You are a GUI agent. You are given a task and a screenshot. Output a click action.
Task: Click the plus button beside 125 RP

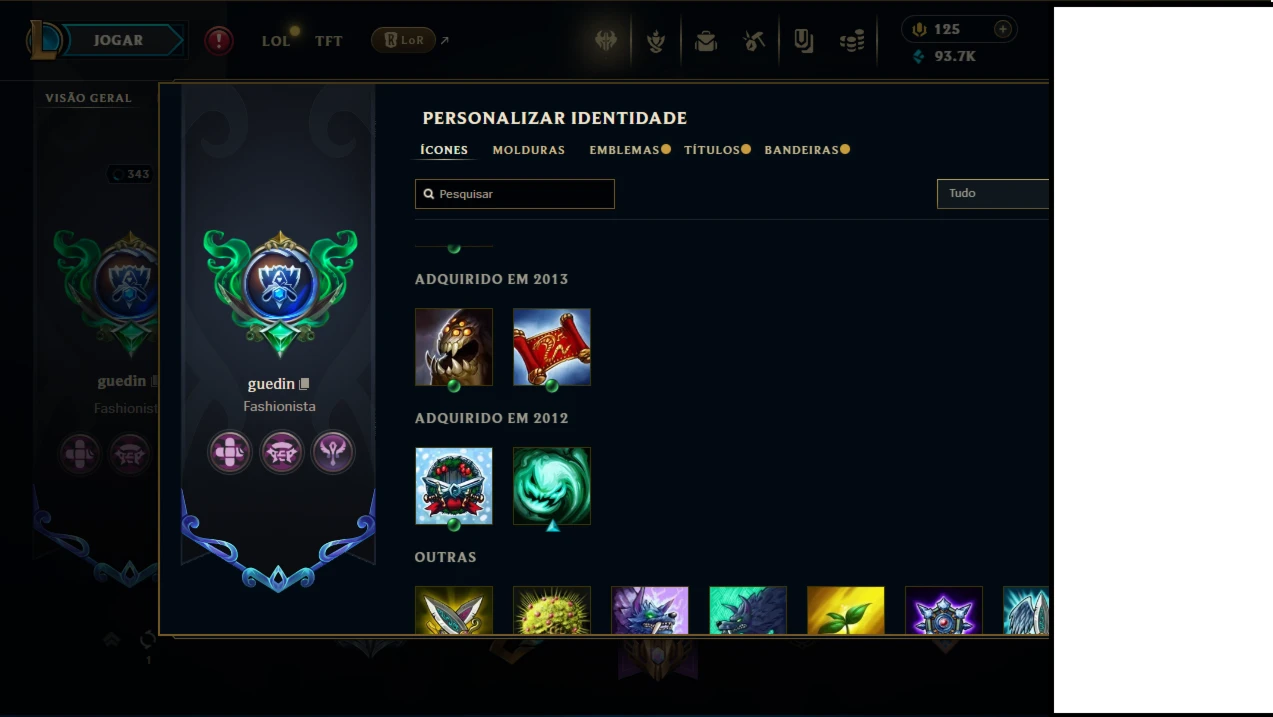click(1003, 29)
